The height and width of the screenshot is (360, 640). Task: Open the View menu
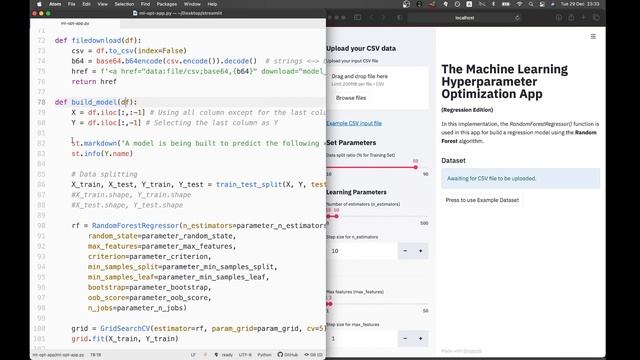(102, 4)
